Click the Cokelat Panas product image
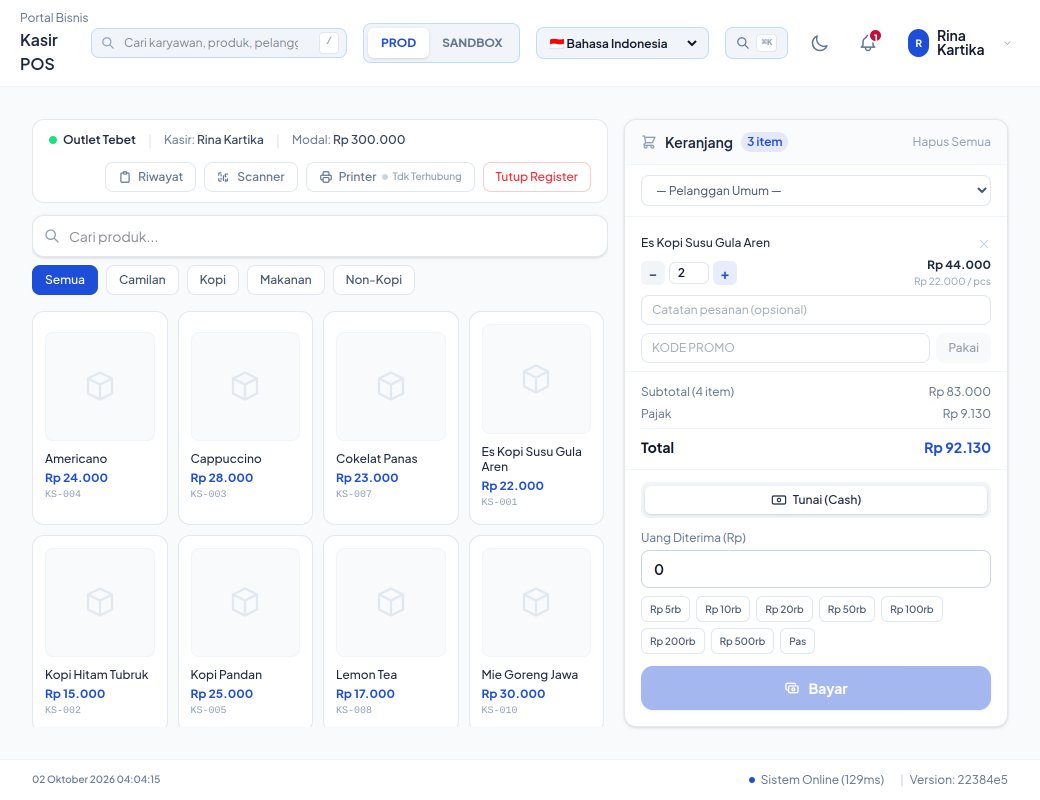The width and height of the screenshot is (1040, 800). (x=391, y=386)
